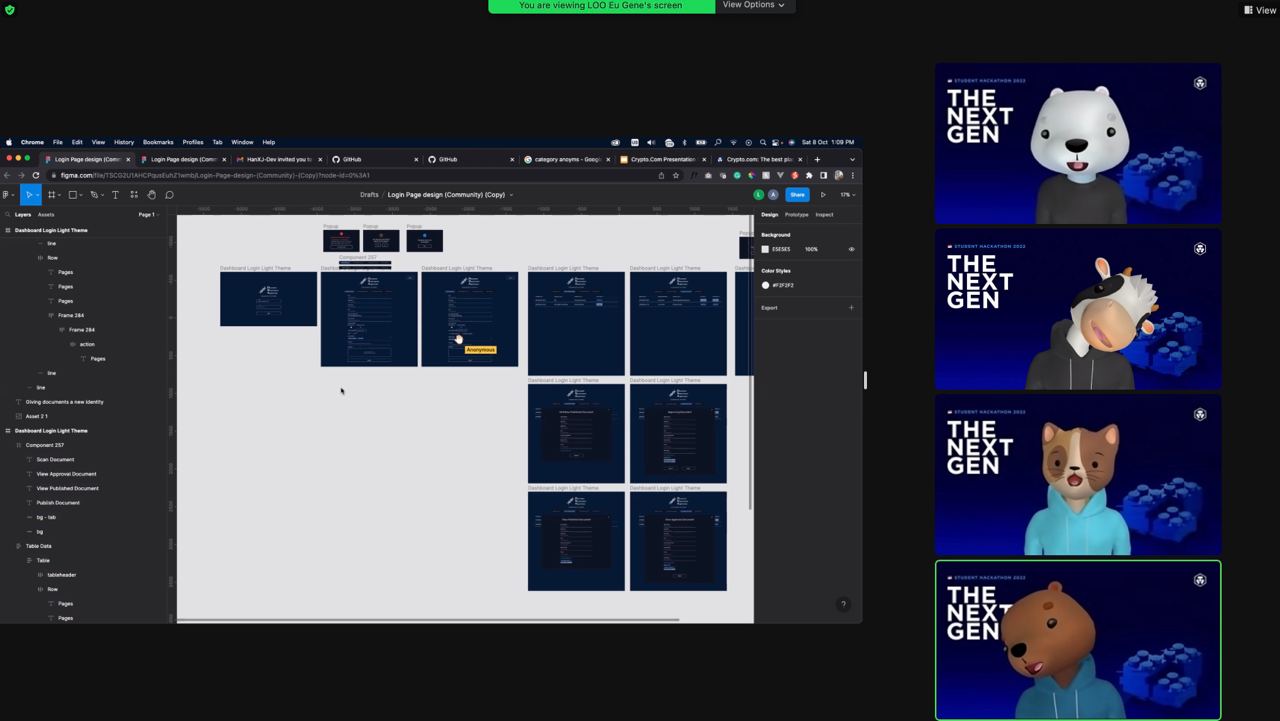Select the Pen tool

coord(94,195)
